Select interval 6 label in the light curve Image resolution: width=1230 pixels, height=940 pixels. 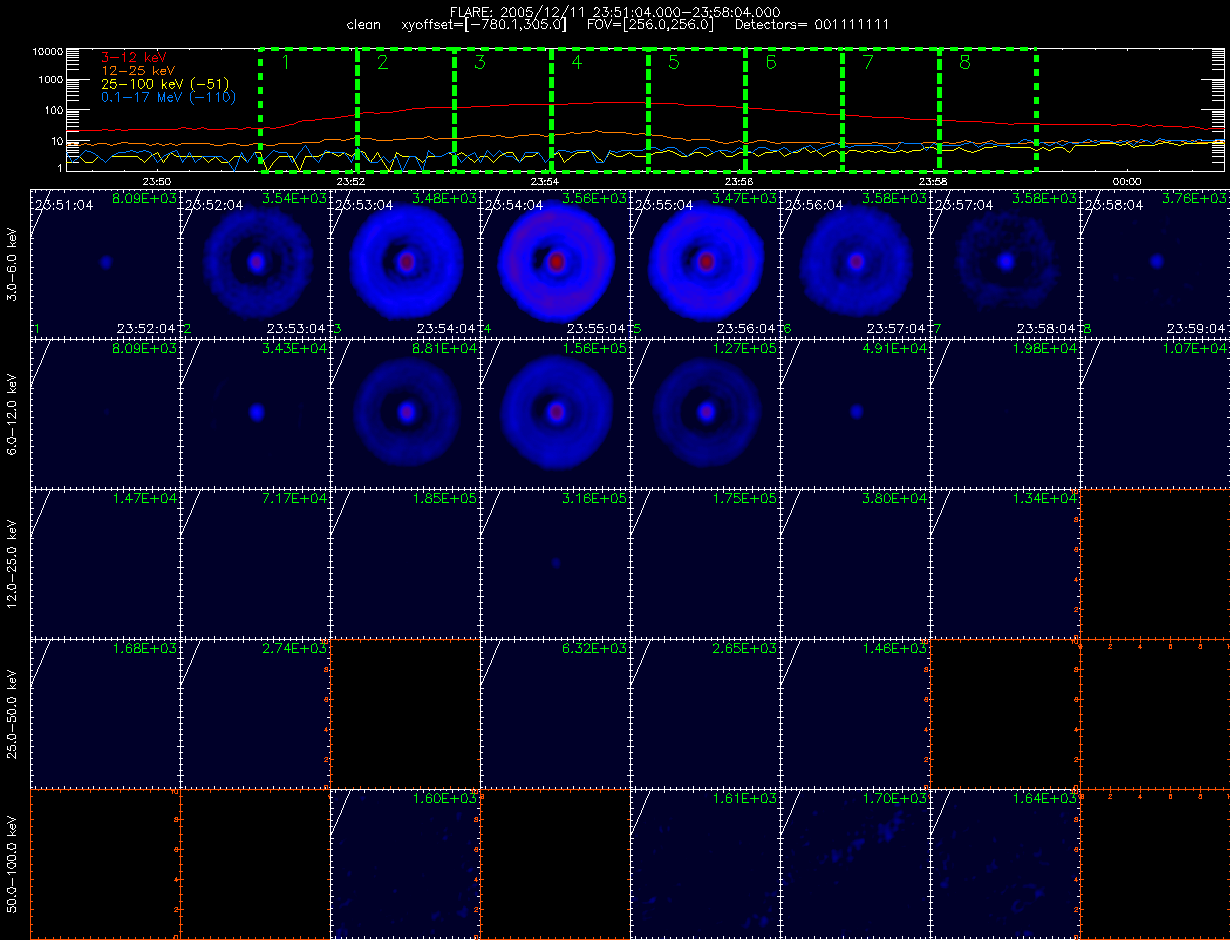click(770, 63)
